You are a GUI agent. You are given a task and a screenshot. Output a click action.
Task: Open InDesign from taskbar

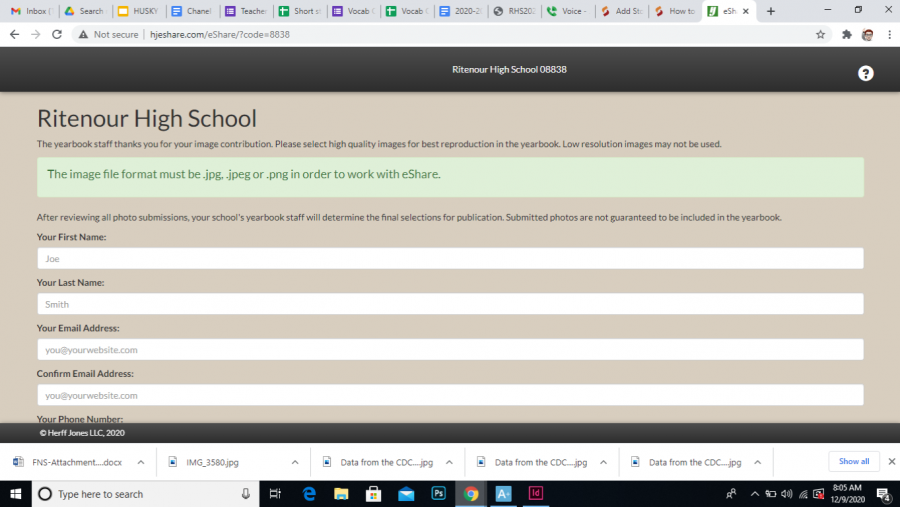[536, 494]
